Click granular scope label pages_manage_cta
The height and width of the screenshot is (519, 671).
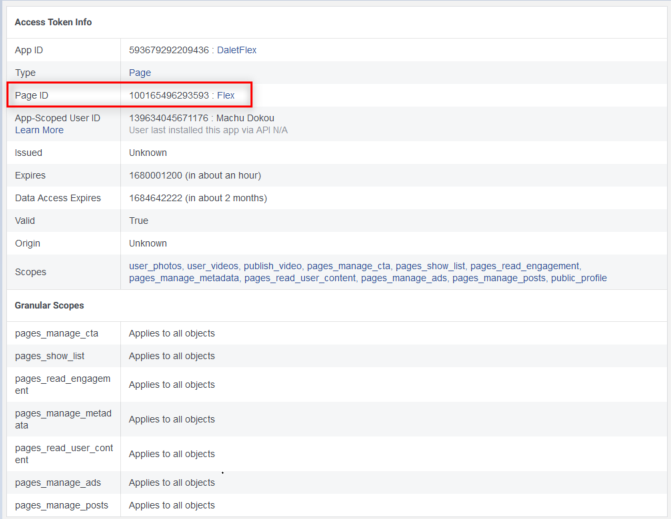pyautogui.click(x=56, y=333)
